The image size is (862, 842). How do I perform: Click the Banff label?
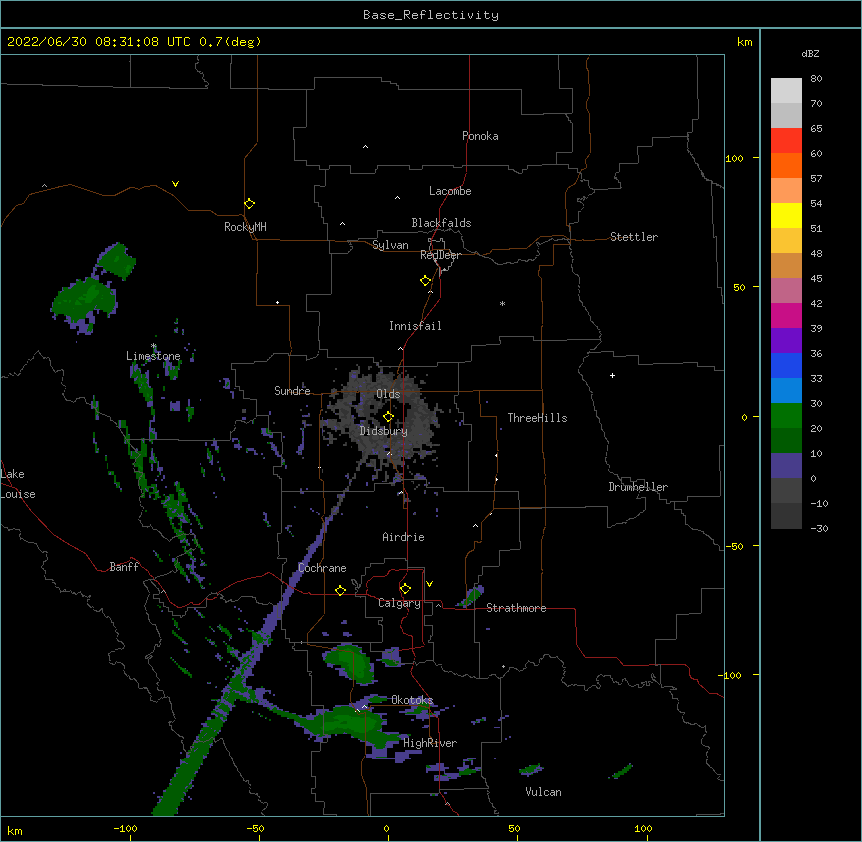(x=124, y=567)
